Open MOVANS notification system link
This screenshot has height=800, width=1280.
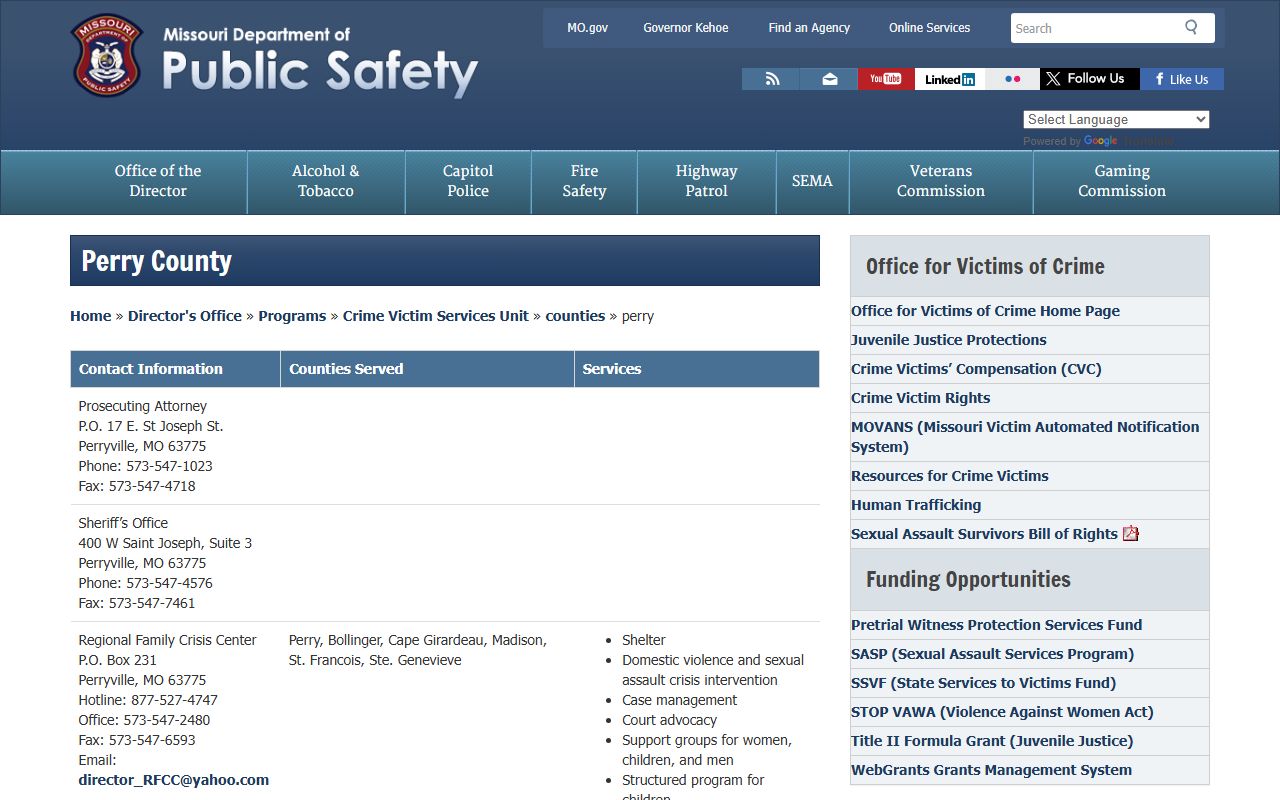tap(1025, 437)
